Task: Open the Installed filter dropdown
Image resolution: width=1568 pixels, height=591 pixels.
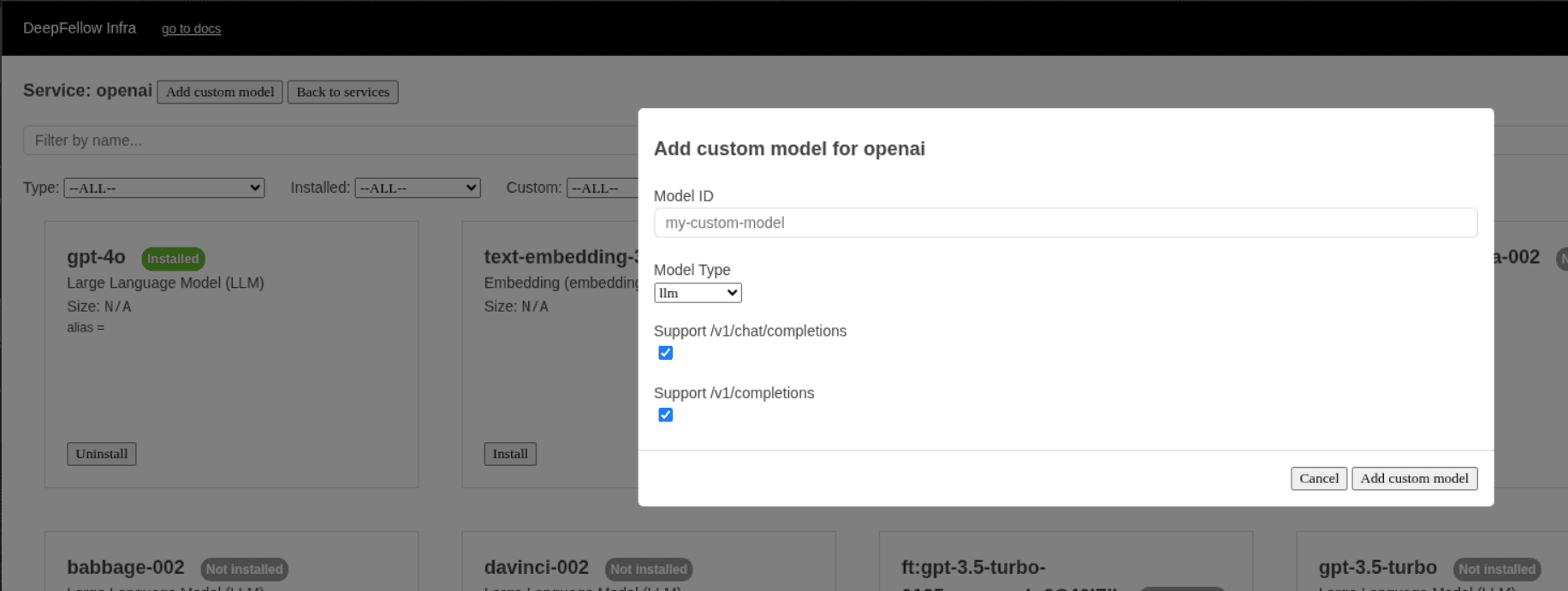Action: click(418, 188)
